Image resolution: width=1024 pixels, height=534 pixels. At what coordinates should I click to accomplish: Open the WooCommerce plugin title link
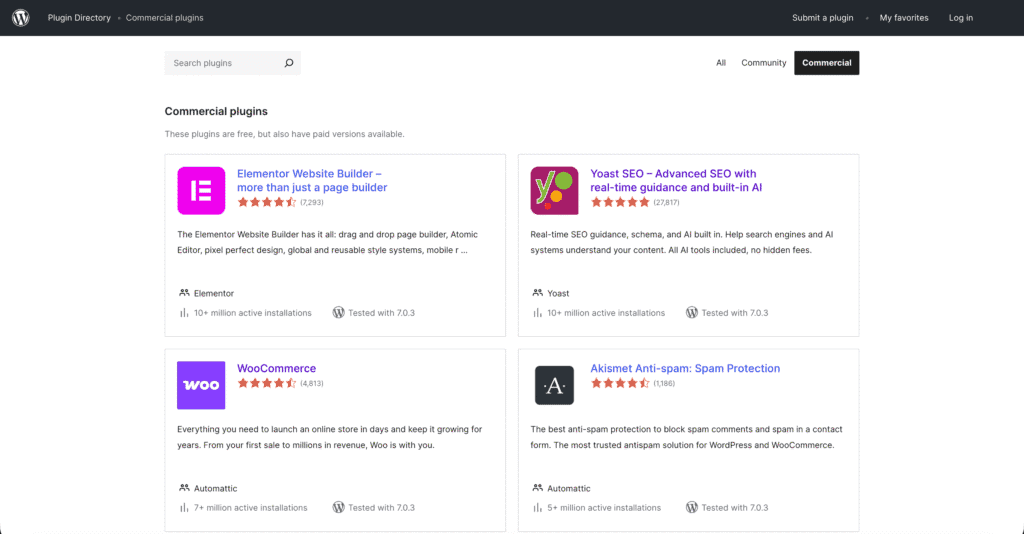(x=276, y=368)
